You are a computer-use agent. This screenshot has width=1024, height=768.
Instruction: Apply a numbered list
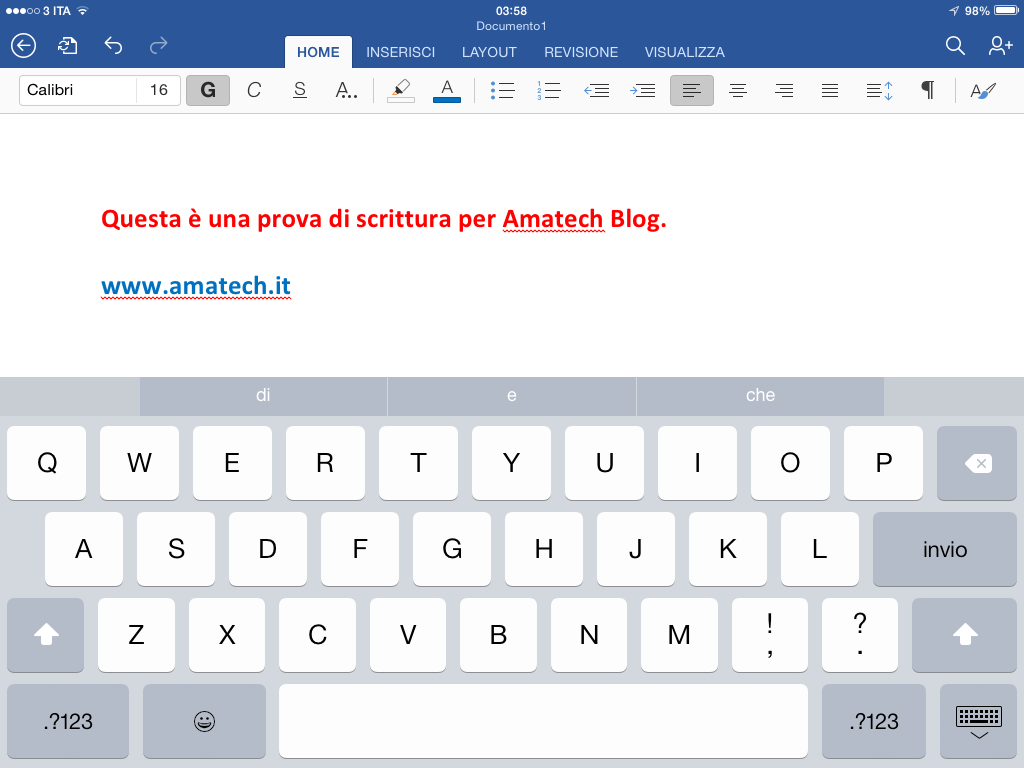tap(549, 90)
